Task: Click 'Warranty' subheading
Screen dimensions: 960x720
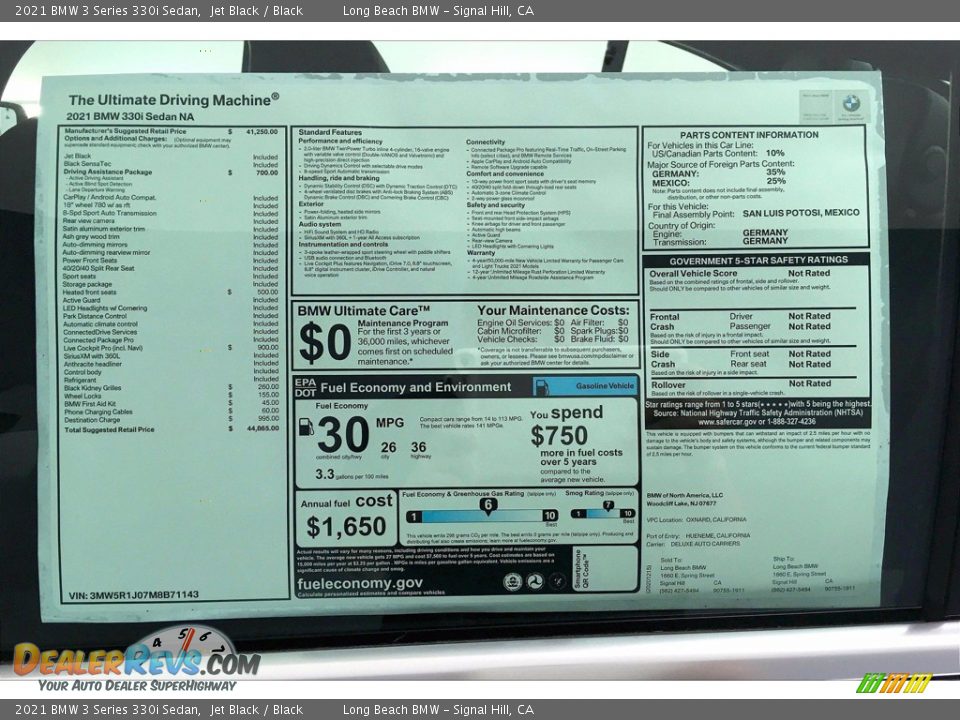Action: 481,252
